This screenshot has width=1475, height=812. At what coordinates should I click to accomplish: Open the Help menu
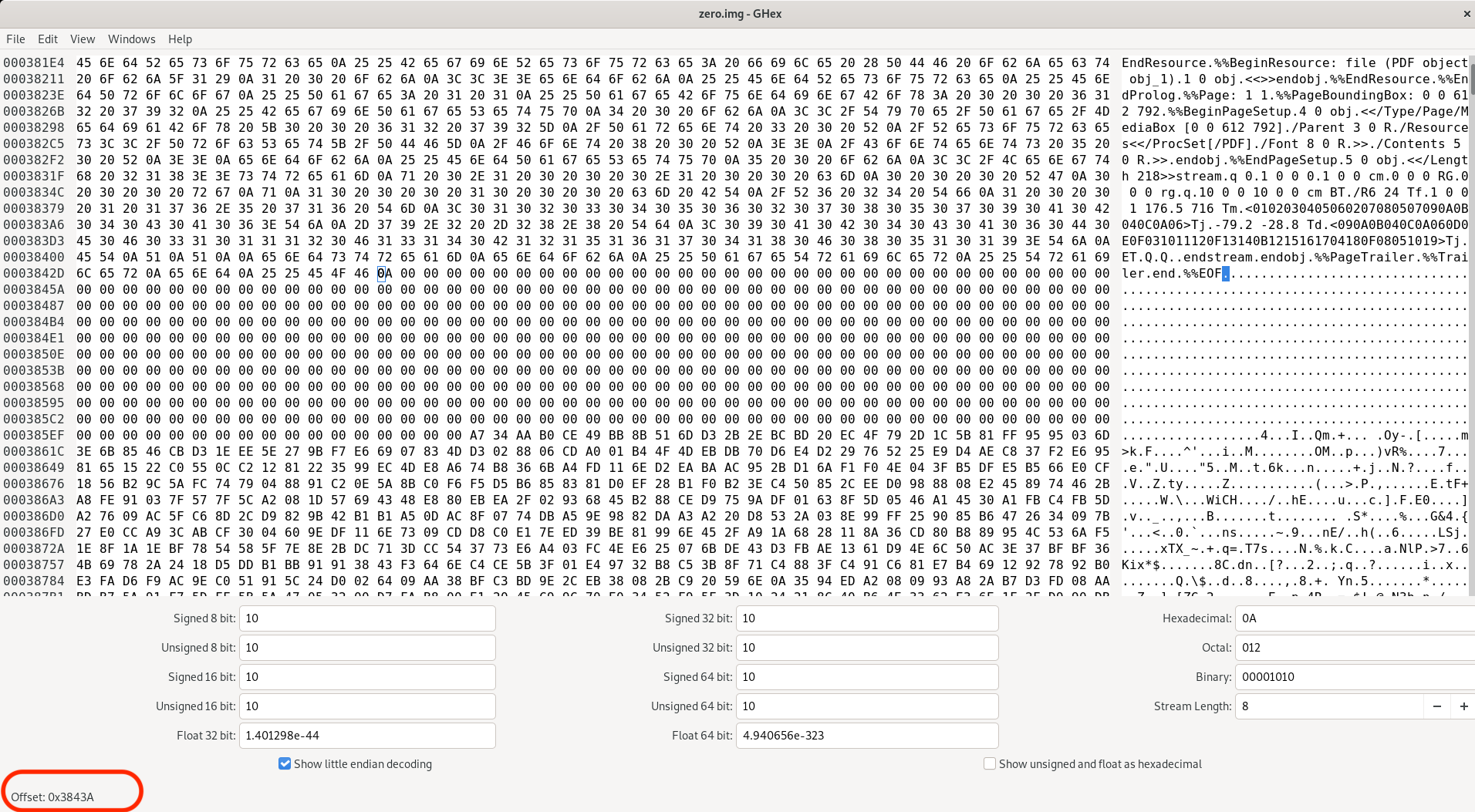click(180, 39)
